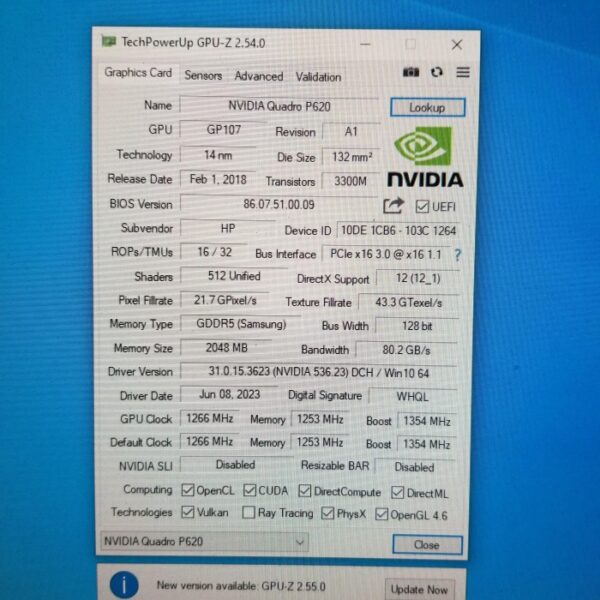600x600 pixels.
Task: Close GPU-Z with the title bar X
Action: pos(457,45)
